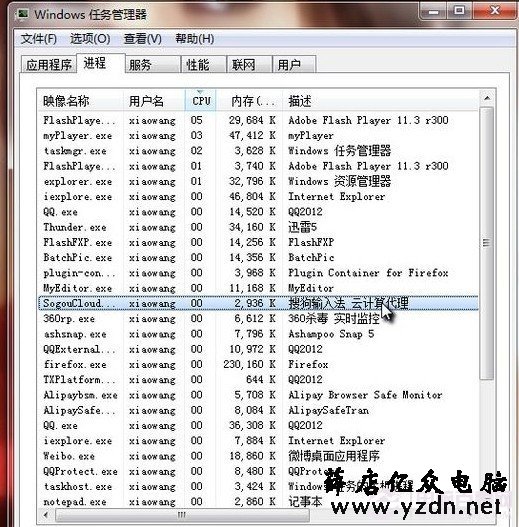Image resolution: width=519 pixels, height=527 pixels.
Task: Click Plugin Container for Firefox description
Action: coord(368,273)
